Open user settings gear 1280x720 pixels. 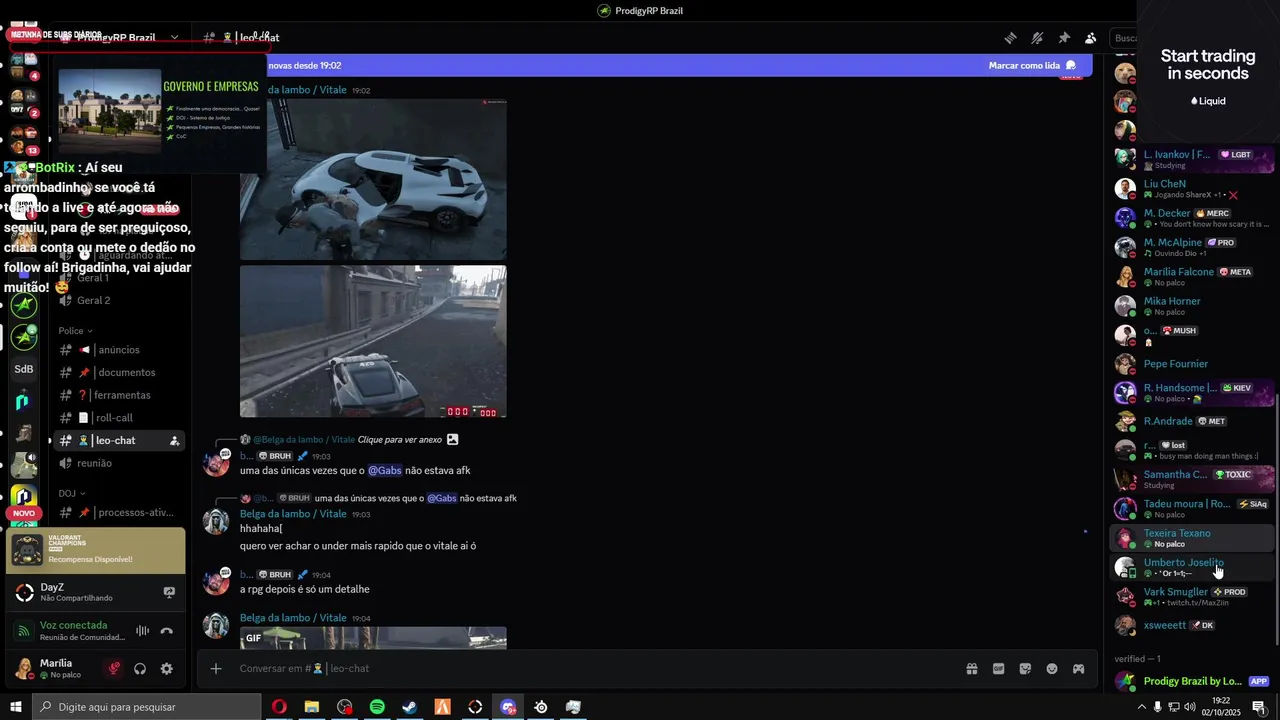point(167,669)
